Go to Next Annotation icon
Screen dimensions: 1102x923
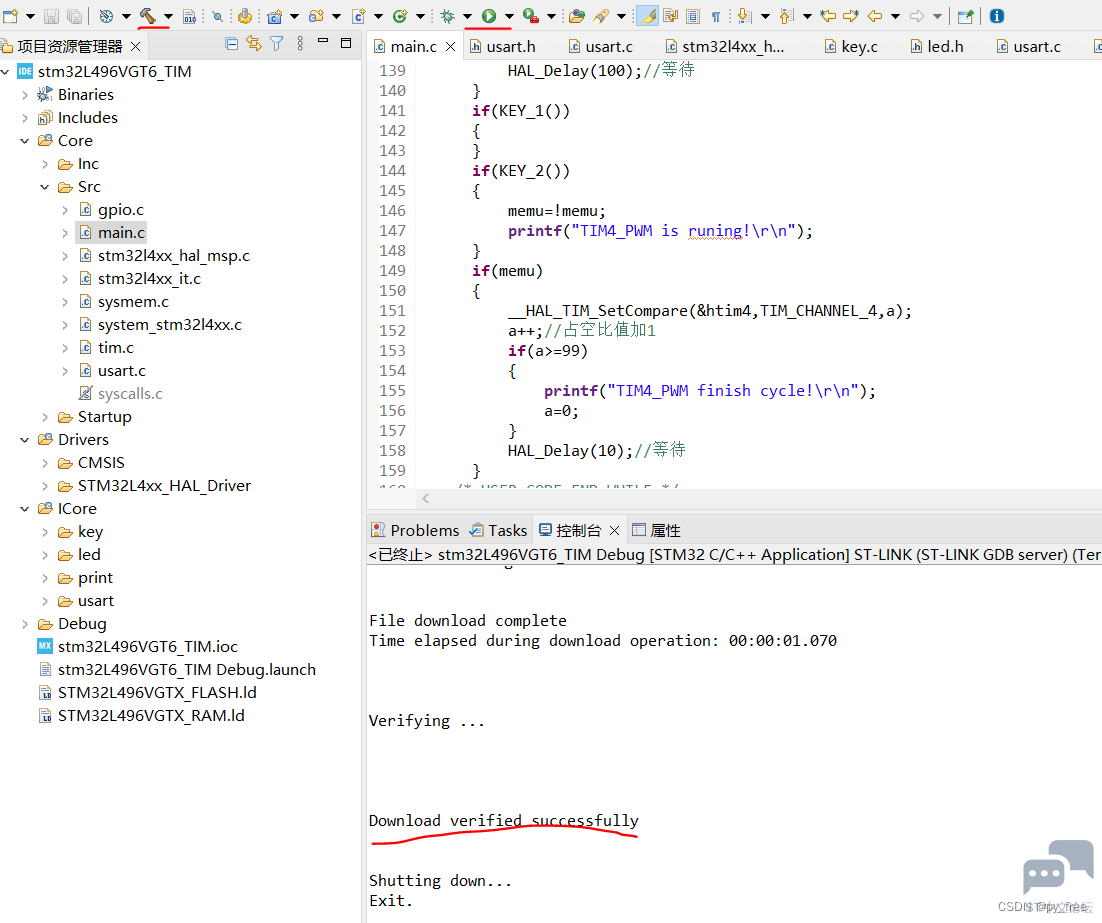(745, 15)
